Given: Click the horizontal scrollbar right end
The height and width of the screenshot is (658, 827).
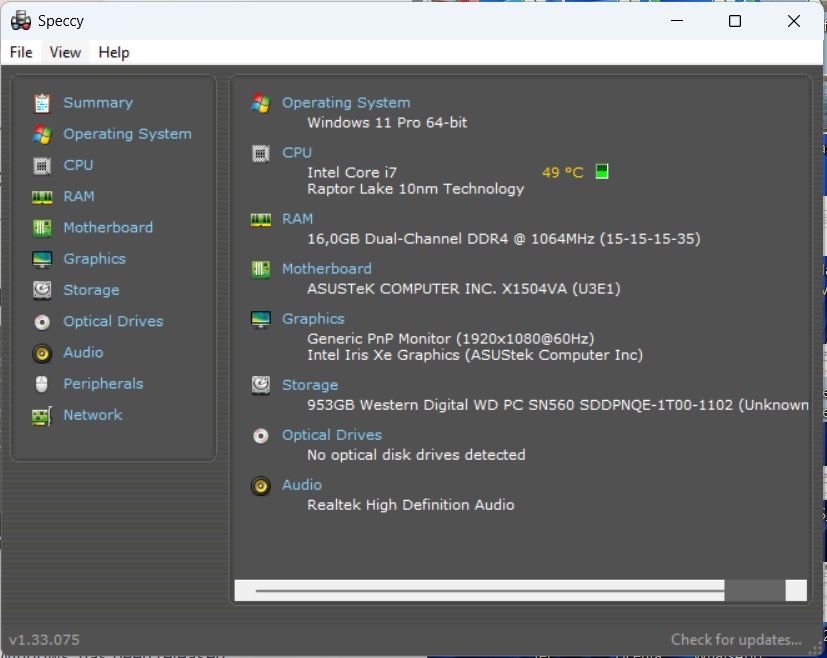Looking at the screenshot, I should point(796,591).
